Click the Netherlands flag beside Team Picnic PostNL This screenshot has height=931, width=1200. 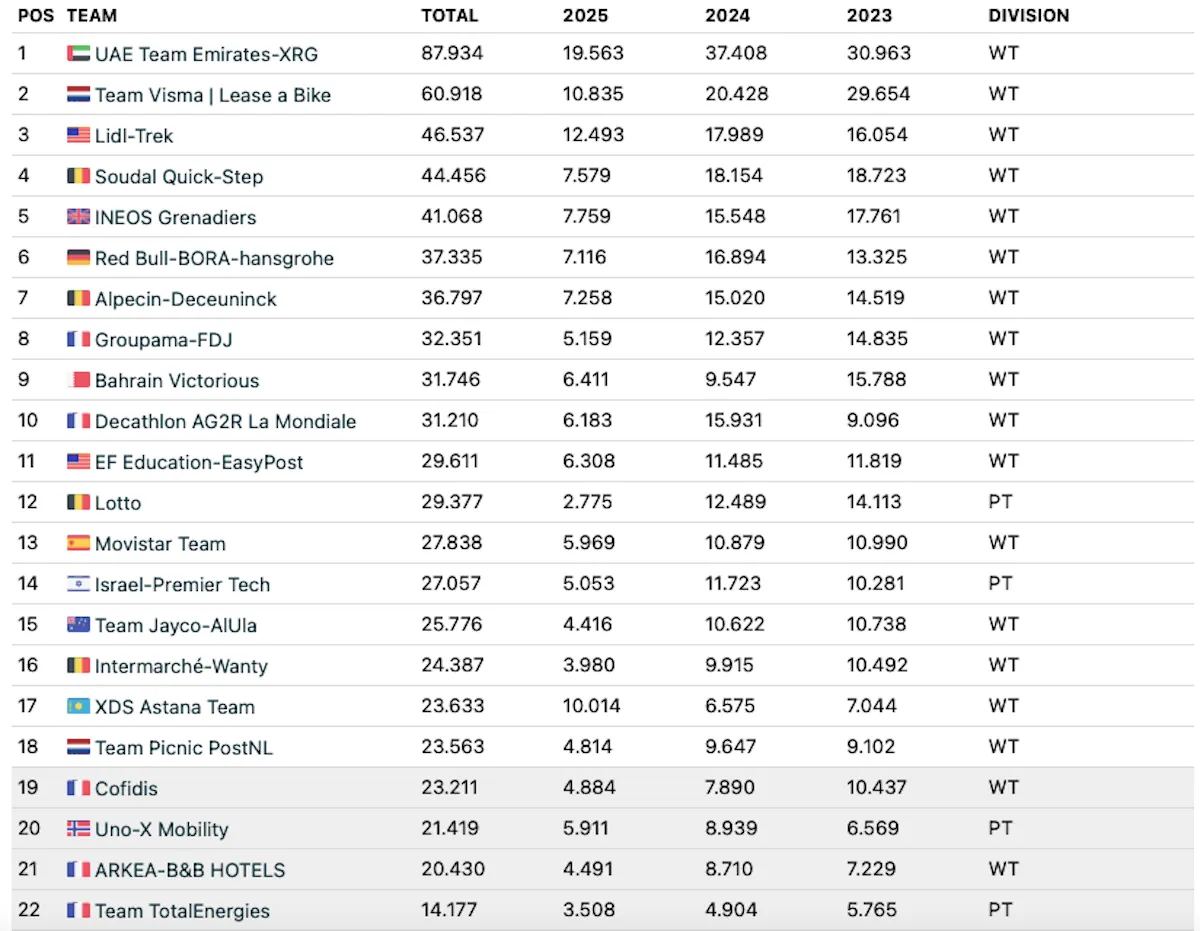pos(78,747)
